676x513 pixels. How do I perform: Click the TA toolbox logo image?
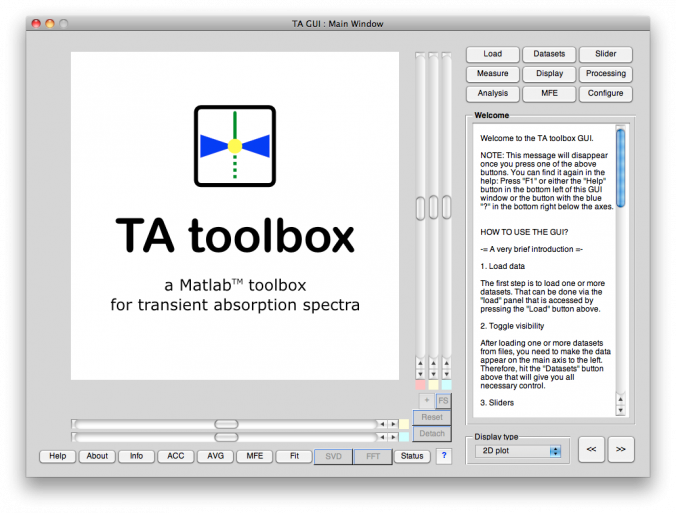click(x=235, y=146)
